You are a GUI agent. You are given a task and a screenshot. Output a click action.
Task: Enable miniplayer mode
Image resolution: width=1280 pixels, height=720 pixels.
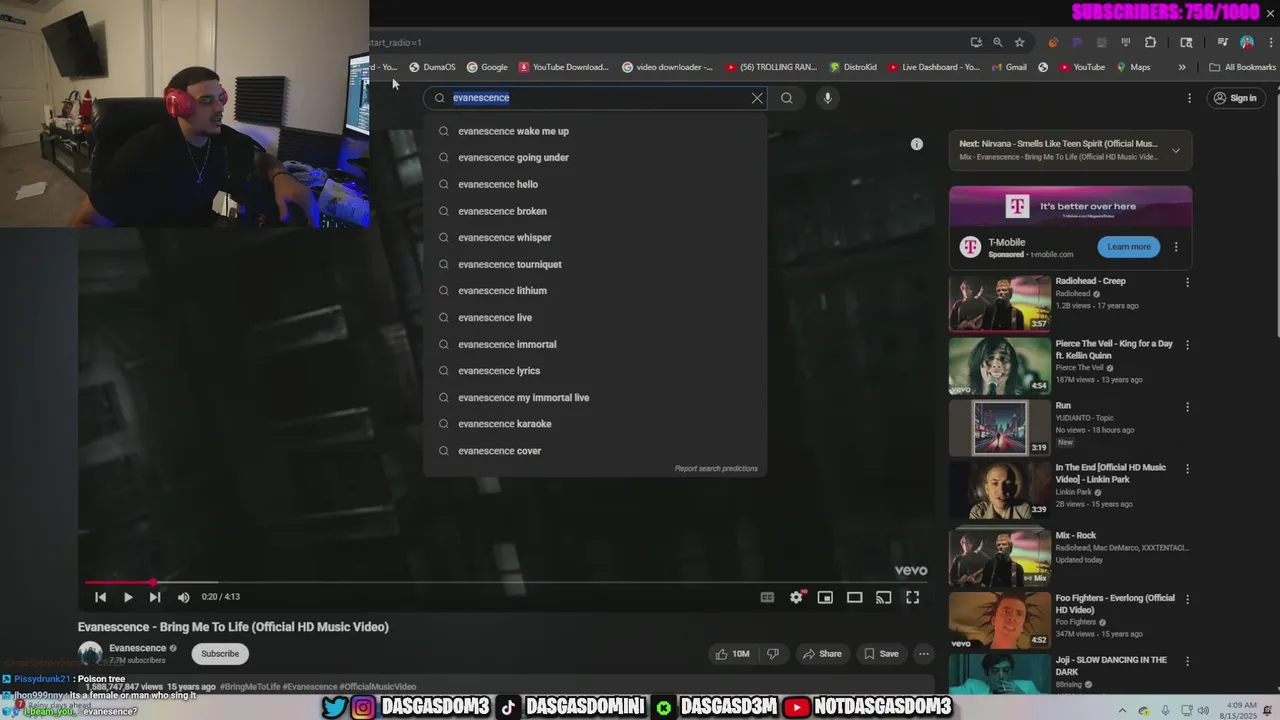825,597
